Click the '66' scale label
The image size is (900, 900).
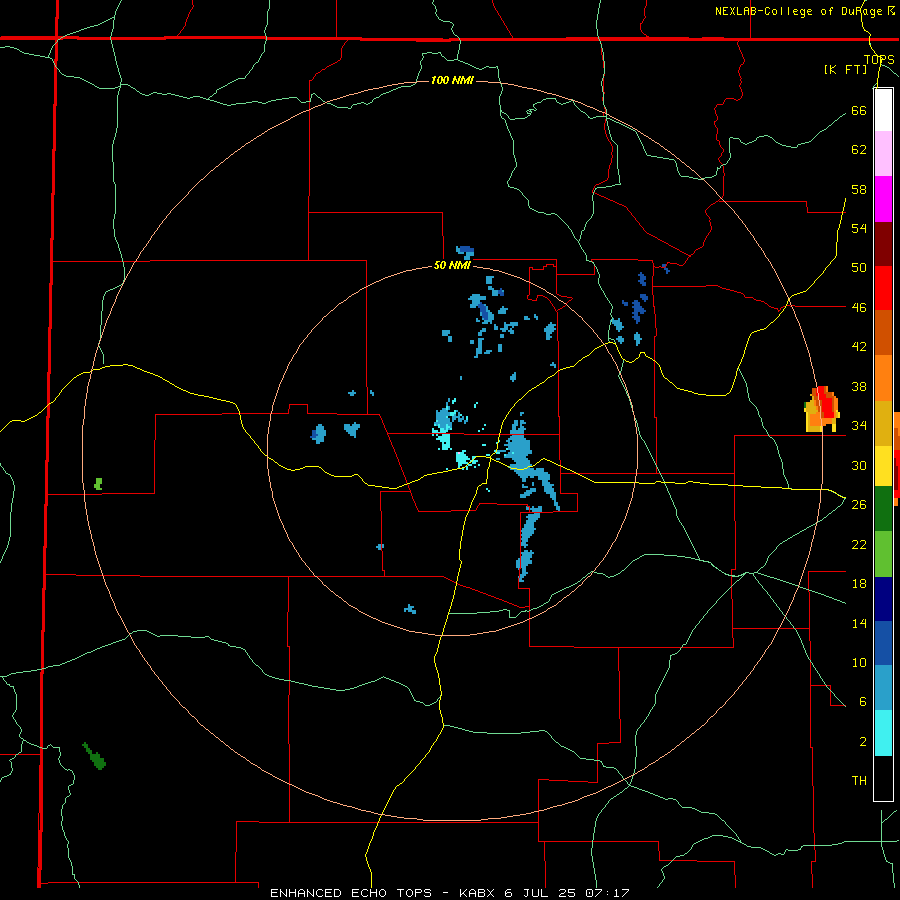tap(859, 110)
